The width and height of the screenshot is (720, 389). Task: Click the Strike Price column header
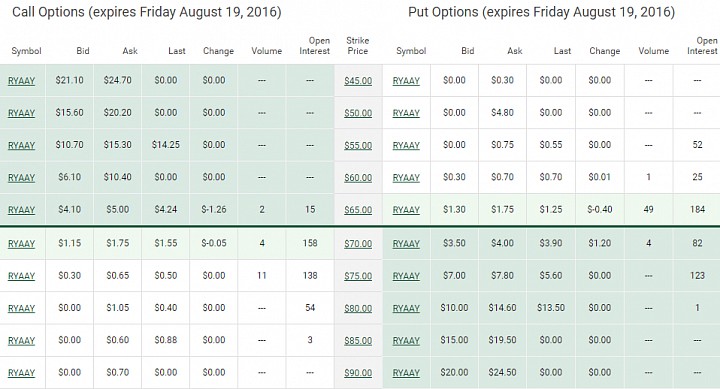(x=358, y=46)
